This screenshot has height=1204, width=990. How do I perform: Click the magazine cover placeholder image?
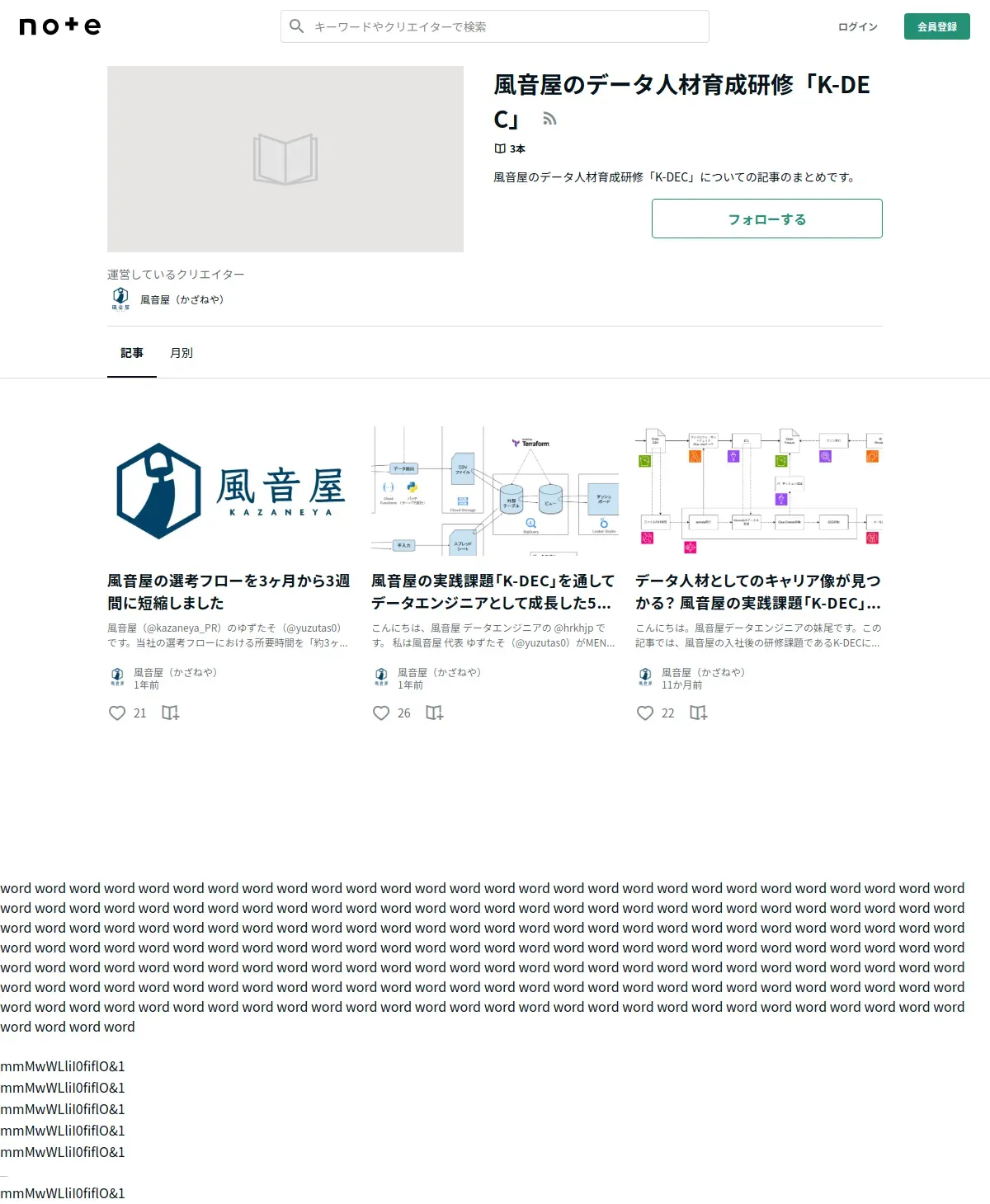(x=285, y=159)
